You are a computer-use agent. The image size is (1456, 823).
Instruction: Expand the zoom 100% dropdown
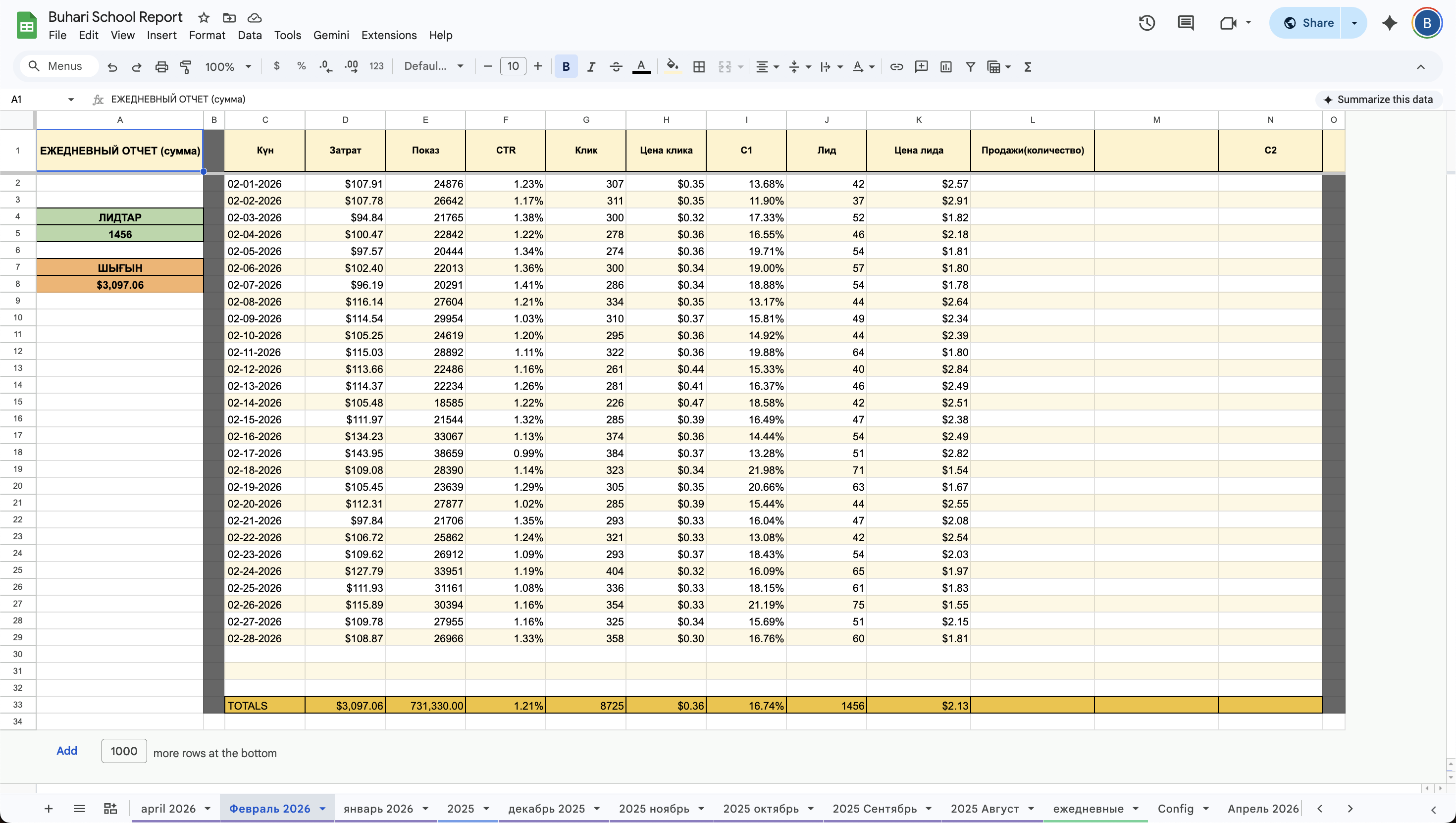point(228,67)
